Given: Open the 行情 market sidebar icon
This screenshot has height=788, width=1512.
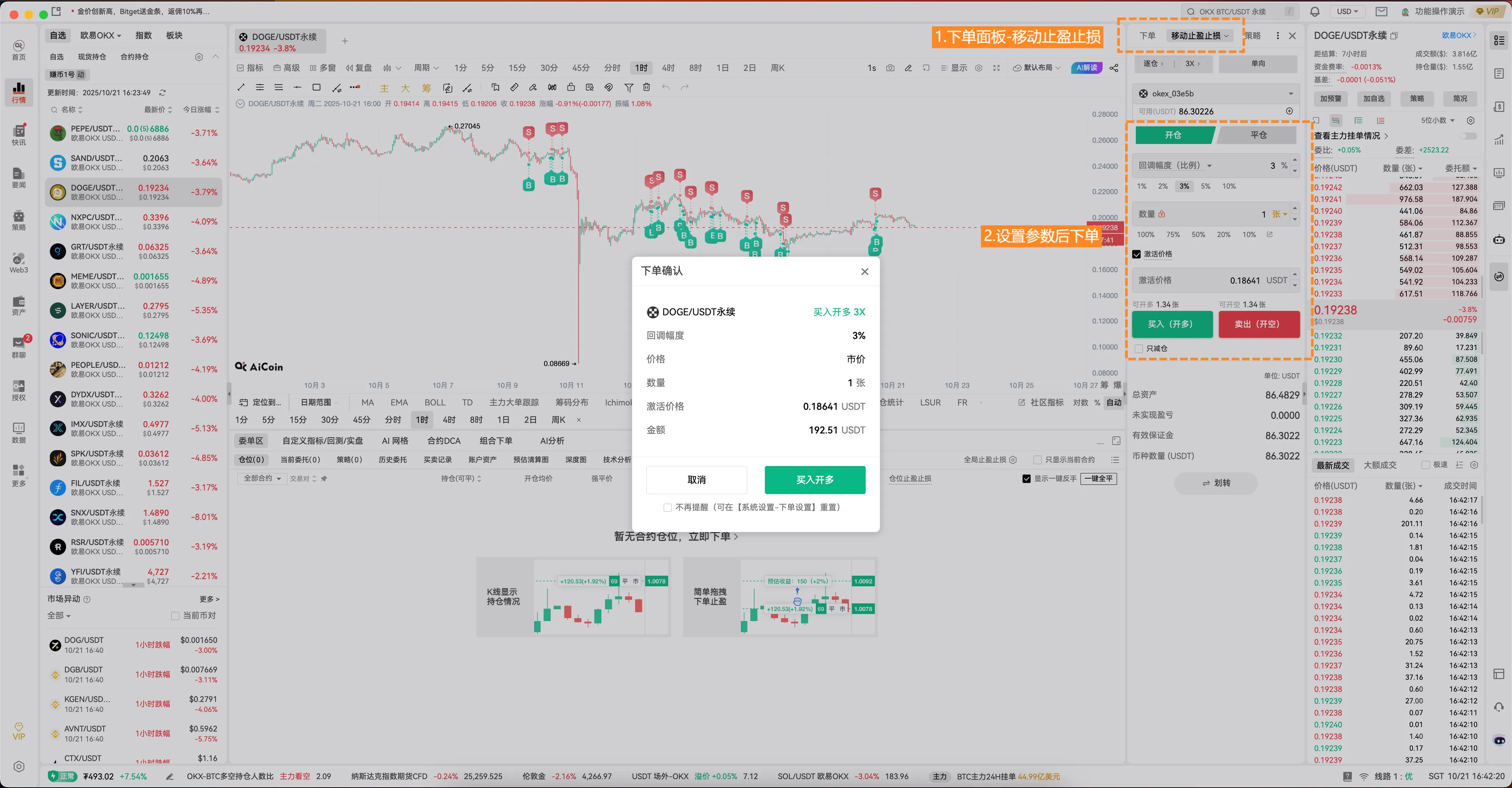Looking at the screenshot, I should click(19, 92).
